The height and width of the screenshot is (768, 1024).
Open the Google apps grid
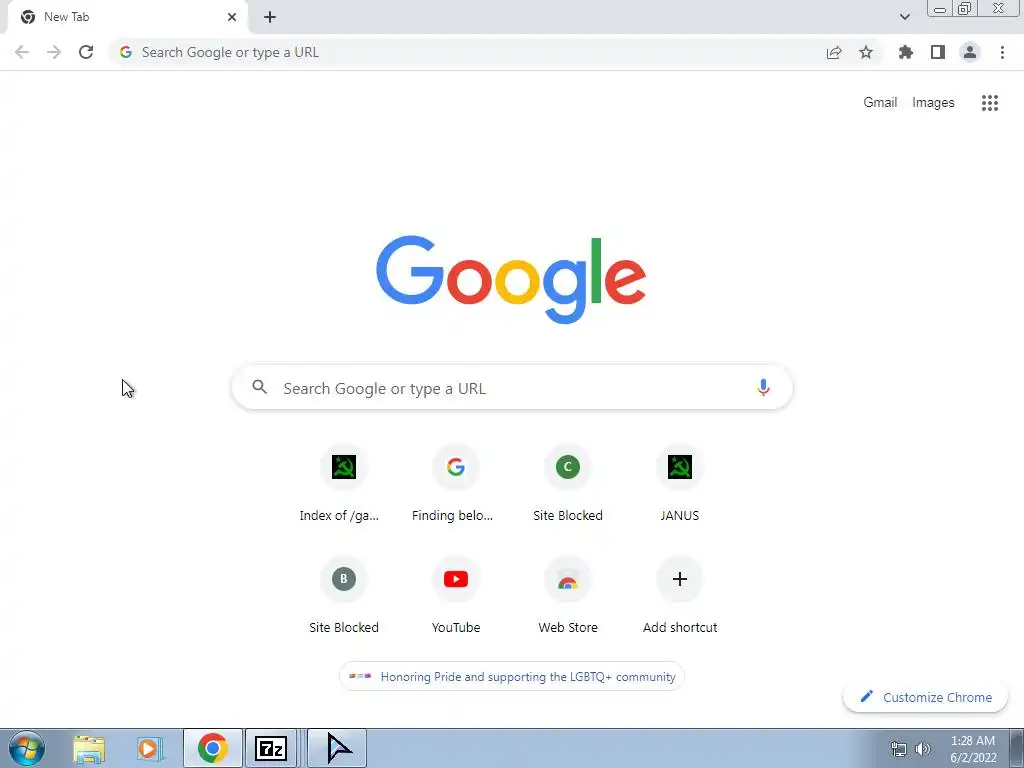tap(990, 103)
